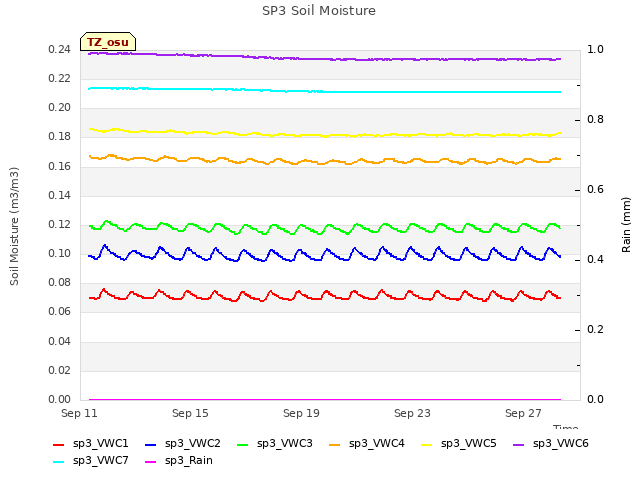The width and height of the screenshot is (640, 480).
Task: Click the sp3_Rain legend entry
Action: click(179, 461)
